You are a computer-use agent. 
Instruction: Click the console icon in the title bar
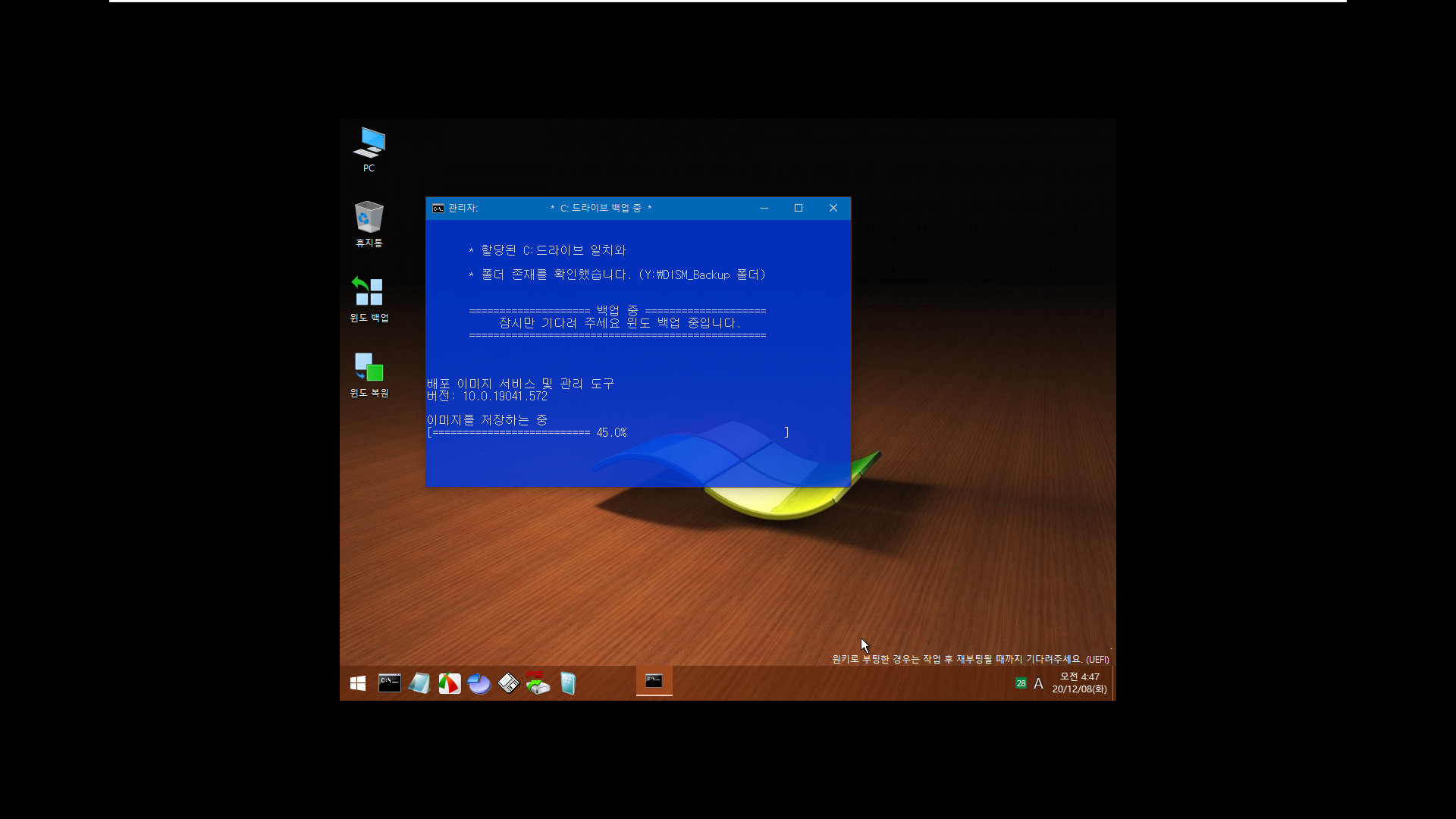(438, 208)
